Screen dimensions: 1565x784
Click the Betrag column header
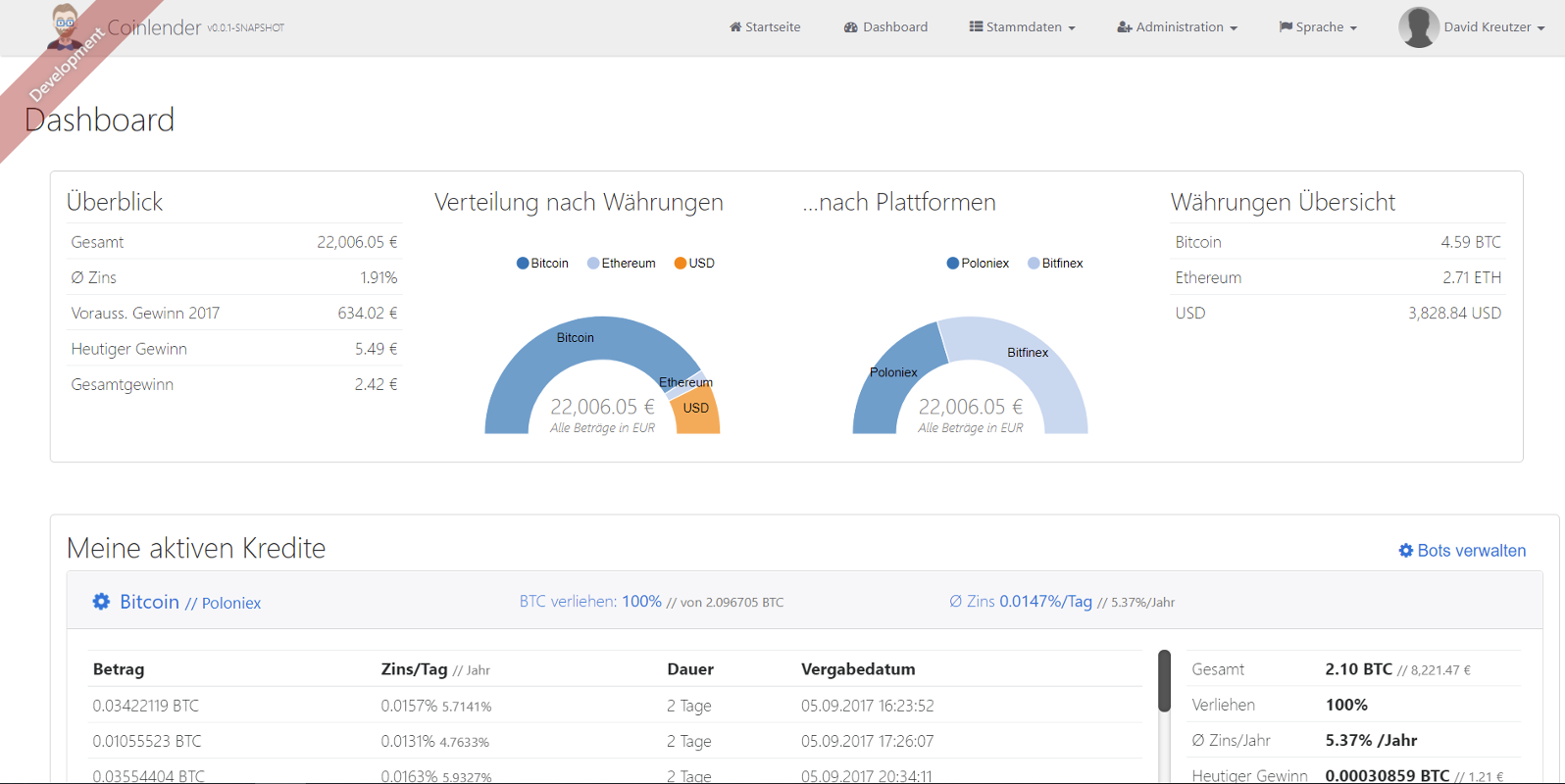coord(119,669)
